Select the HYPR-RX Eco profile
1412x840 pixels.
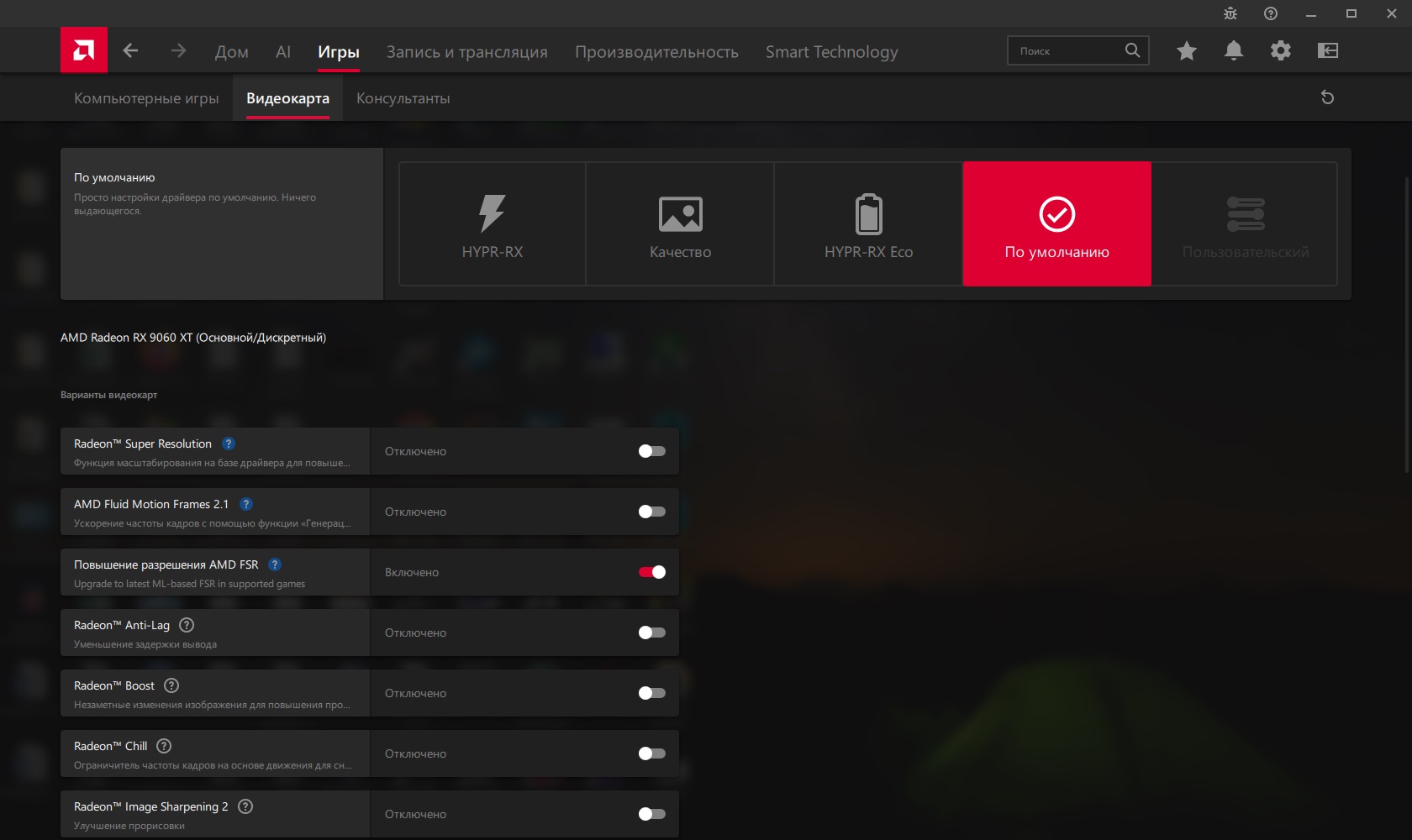click(x=868, y=223)
